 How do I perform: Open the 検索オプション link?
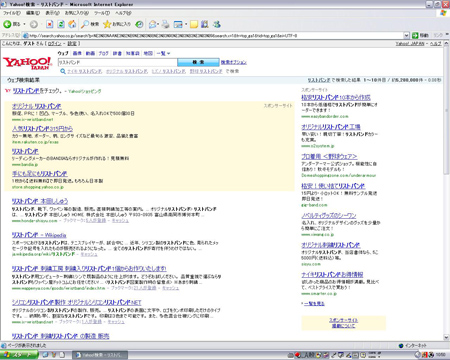point(234,62)
